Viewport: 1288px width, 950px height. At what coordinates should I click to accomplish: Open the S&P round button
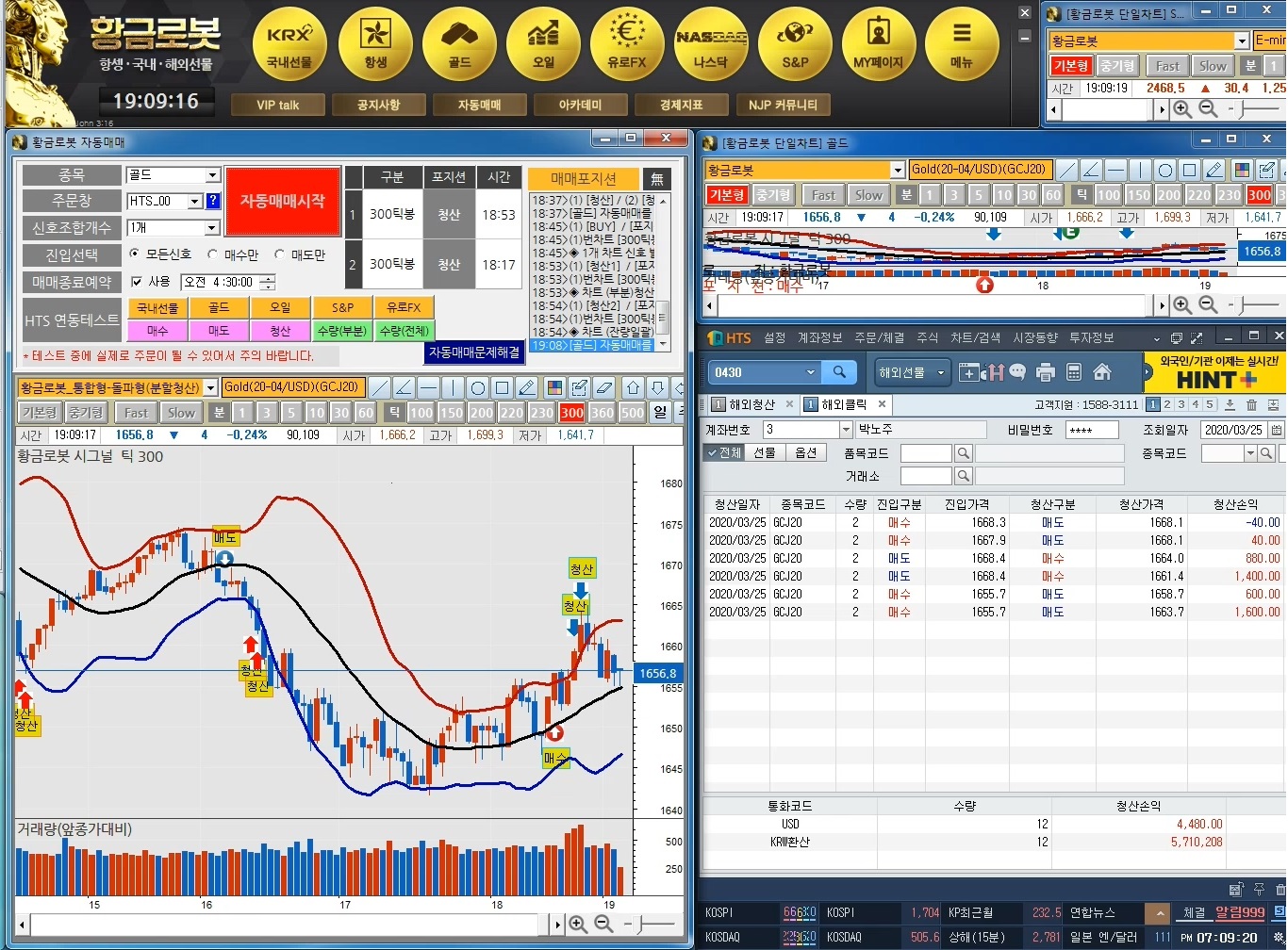click(x=795, y=42)
